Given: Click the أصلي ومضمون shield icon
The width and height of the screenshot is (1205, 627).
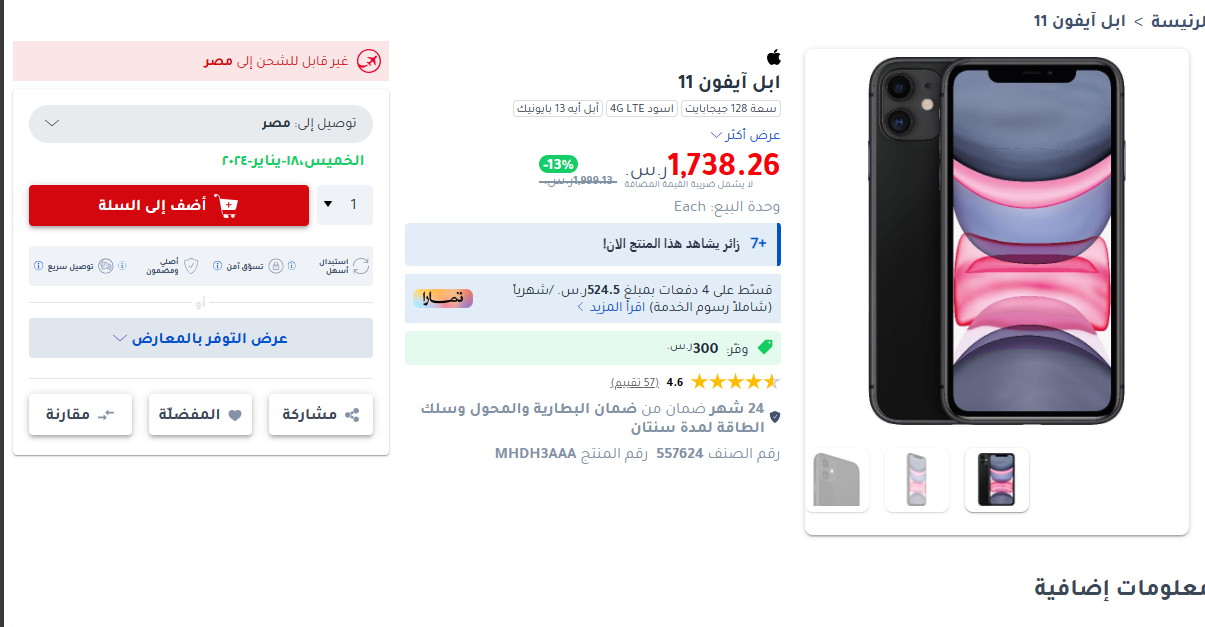Looking at the screenshot, I should (x=191, y=266).
